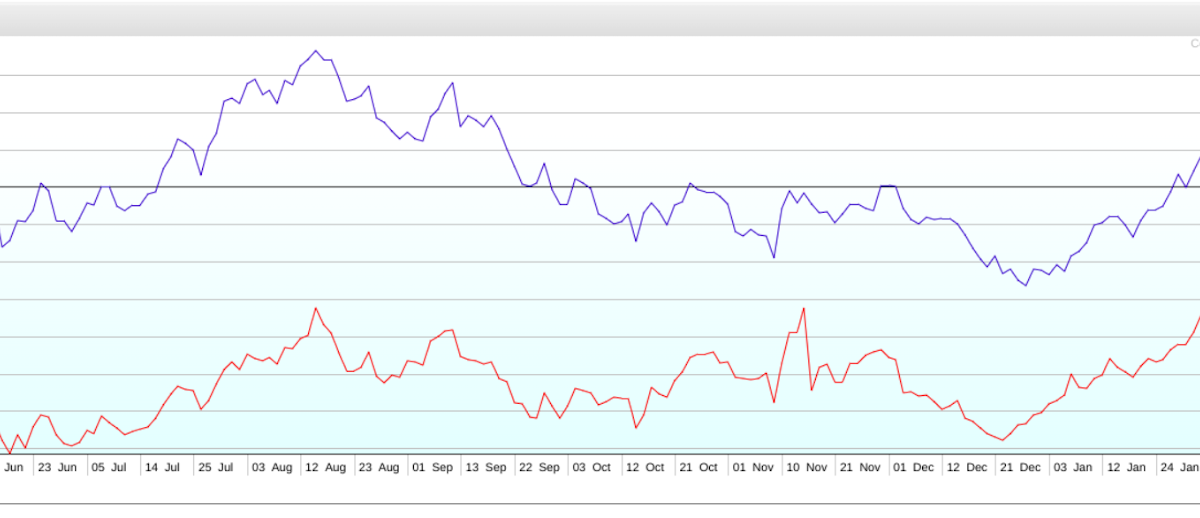
Task: Click the 25 Jul date label
Action: tap(217, 467)
